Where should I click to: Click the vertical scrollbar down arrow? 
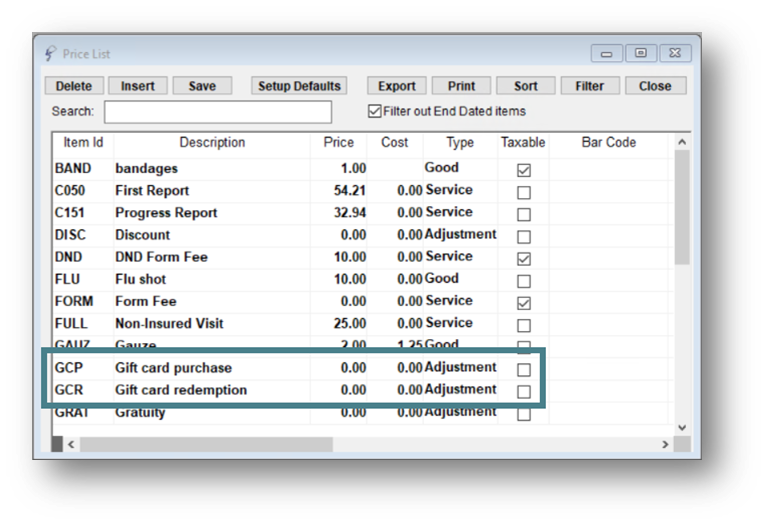682,428
